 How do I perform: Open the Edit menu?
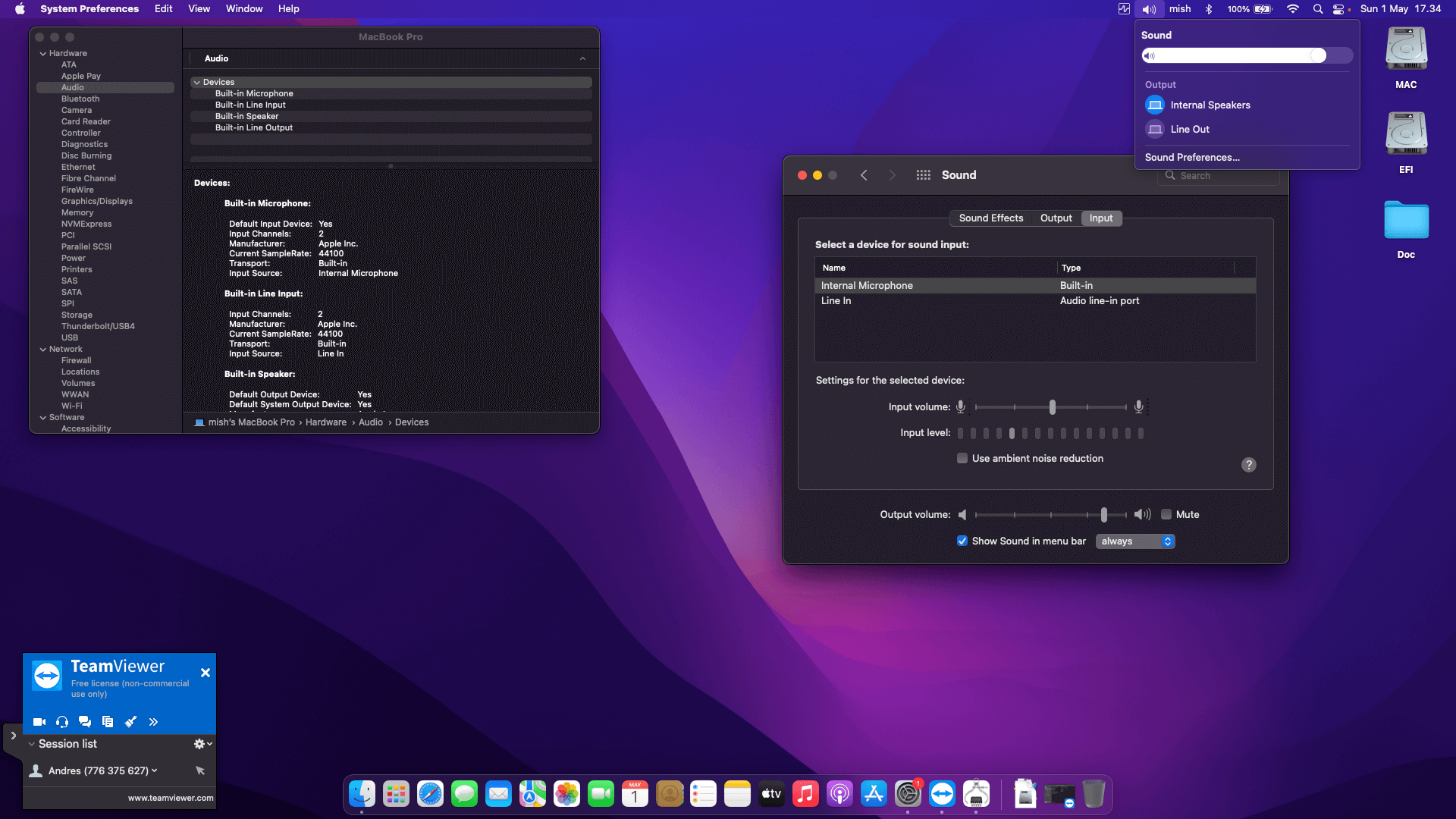tap(163, 9)
